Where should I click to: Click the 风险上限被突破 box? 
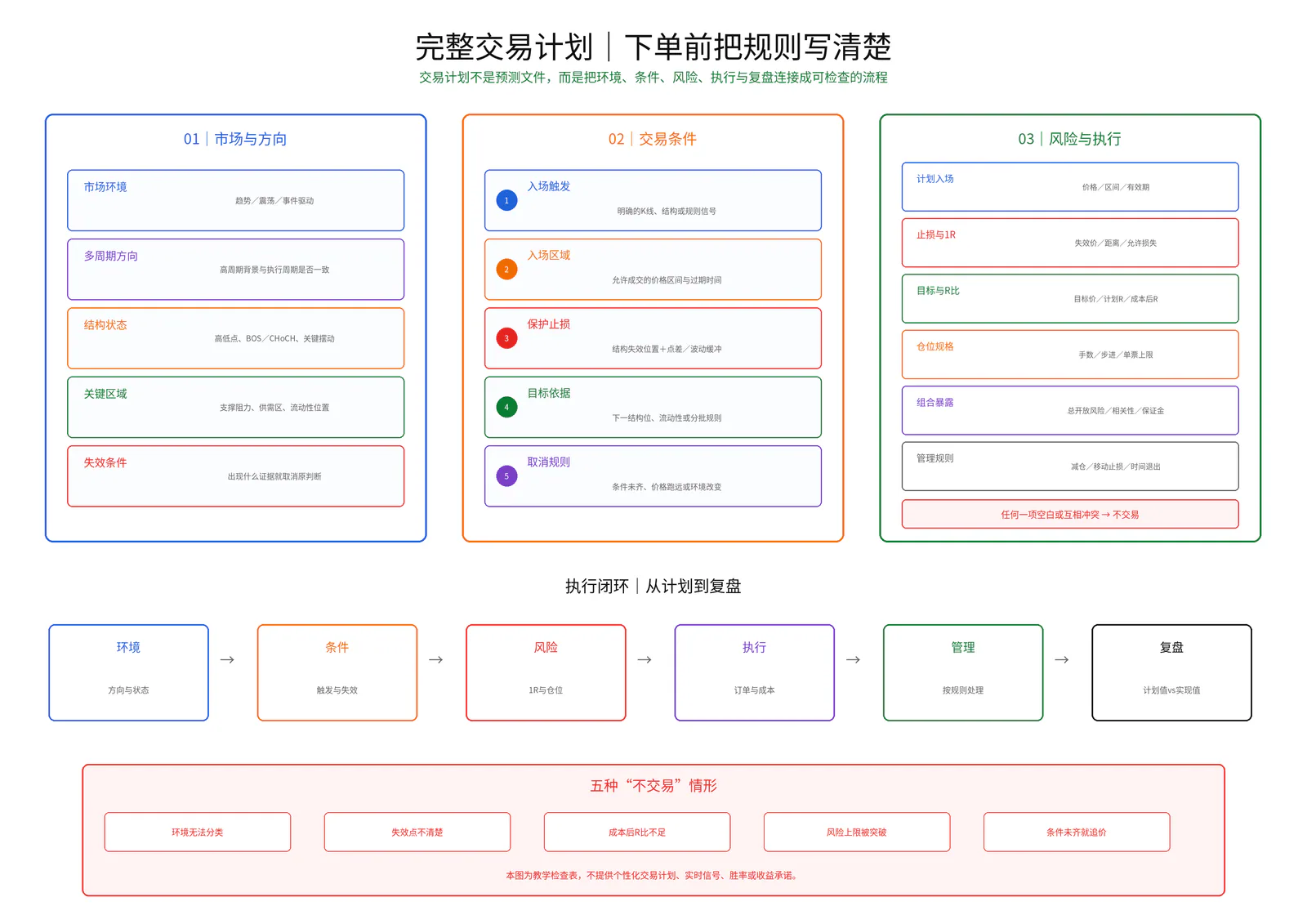857,832
